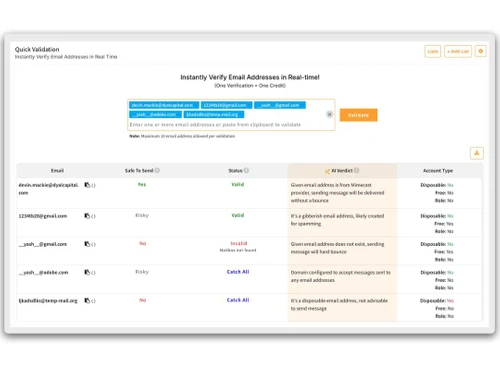View JSON braces icon for __yash__@gmail.com
The image size is (500, 375).
tap(93, 244)
